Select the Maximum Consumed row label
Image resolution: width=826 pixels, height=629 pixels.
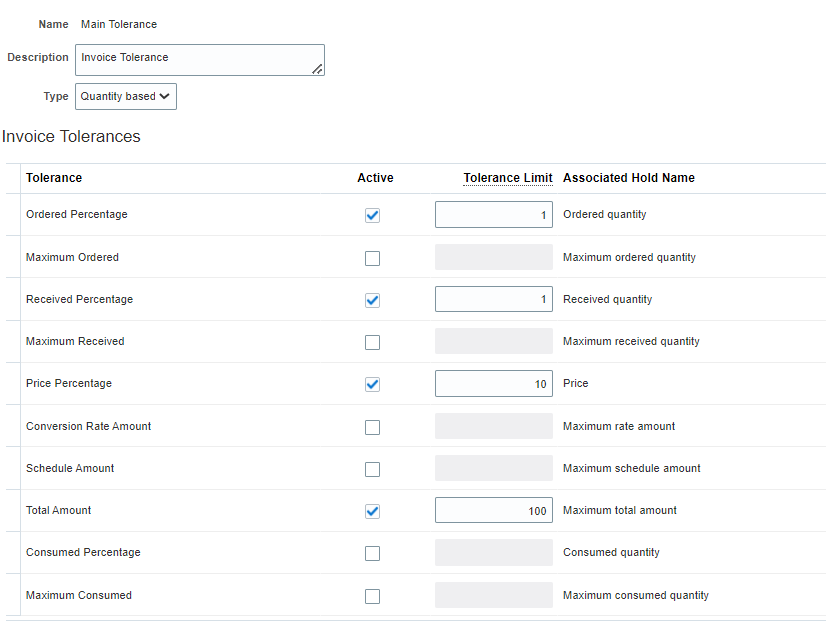tap(79, 595)
